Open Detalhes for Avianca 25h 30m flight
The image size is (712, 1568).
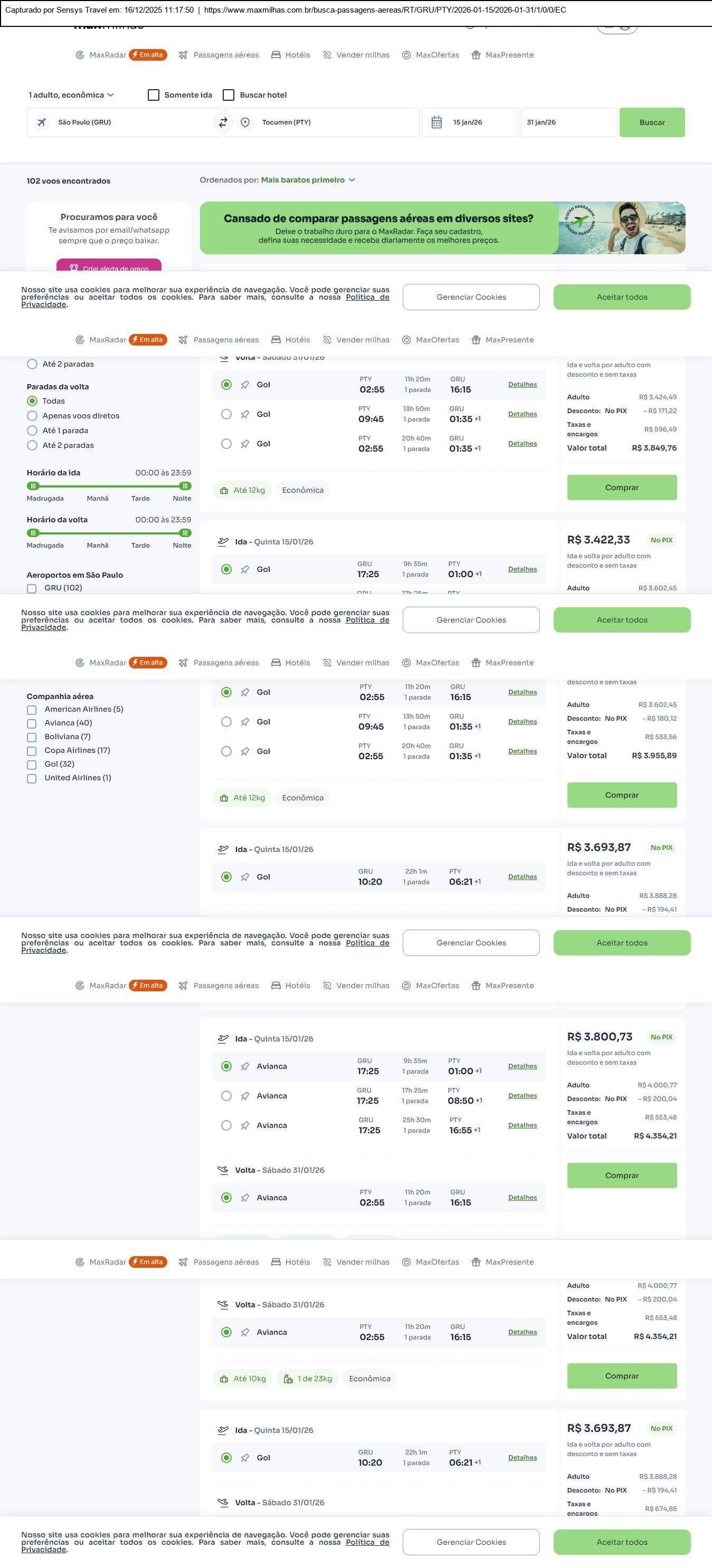(522, 1125)
